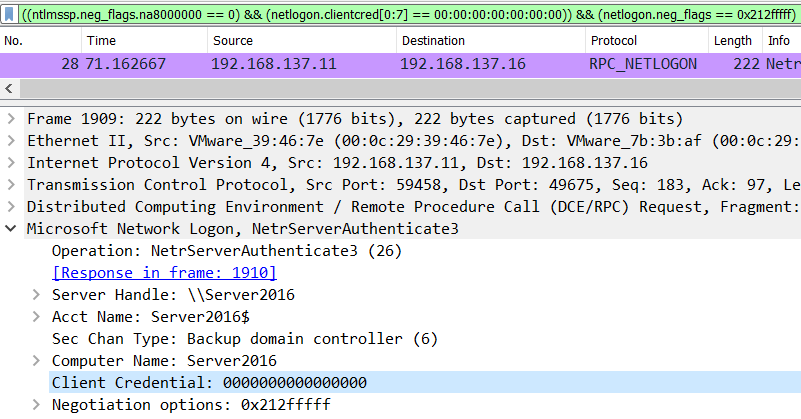Expand the Ethernet II section

tap(11, 141)
